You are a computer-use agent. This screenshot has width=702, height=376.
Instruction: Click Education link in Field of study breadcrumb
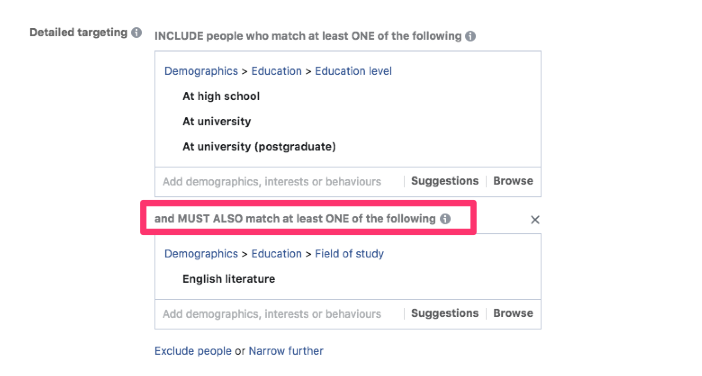[x=276, y=254]
